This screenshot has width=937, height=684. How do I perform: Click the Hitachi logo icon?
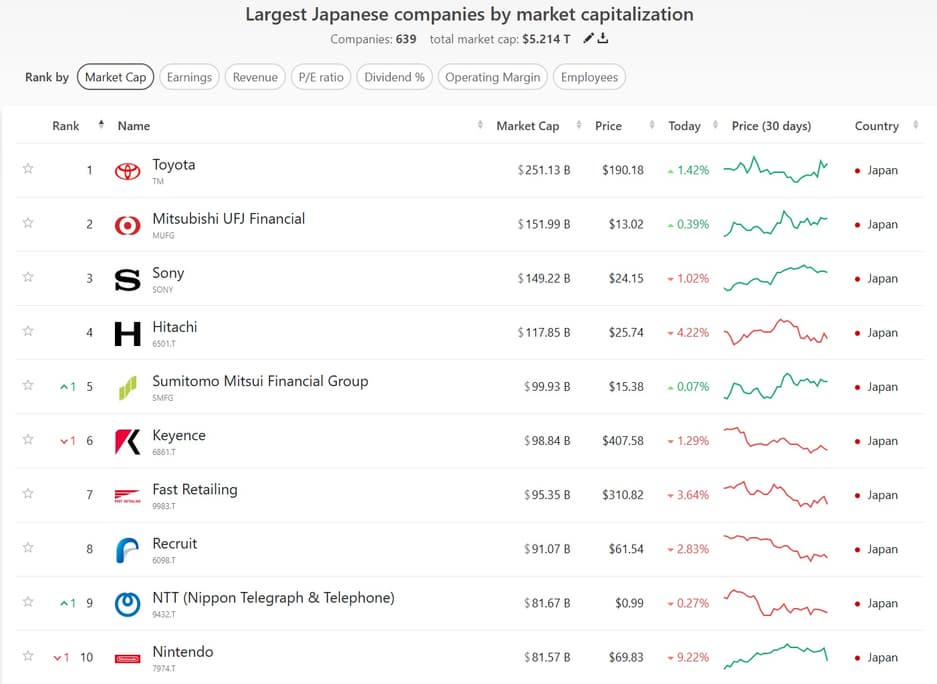(x=128, y=334)
